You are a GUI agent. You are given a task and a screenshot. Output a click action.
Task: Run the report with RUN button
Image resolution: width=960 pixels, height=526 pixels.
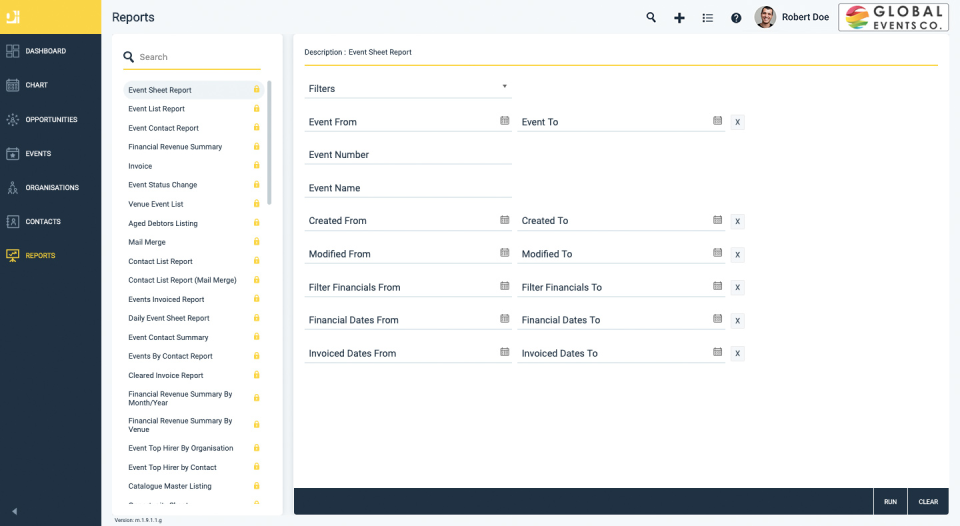click(x=890, y=502)
